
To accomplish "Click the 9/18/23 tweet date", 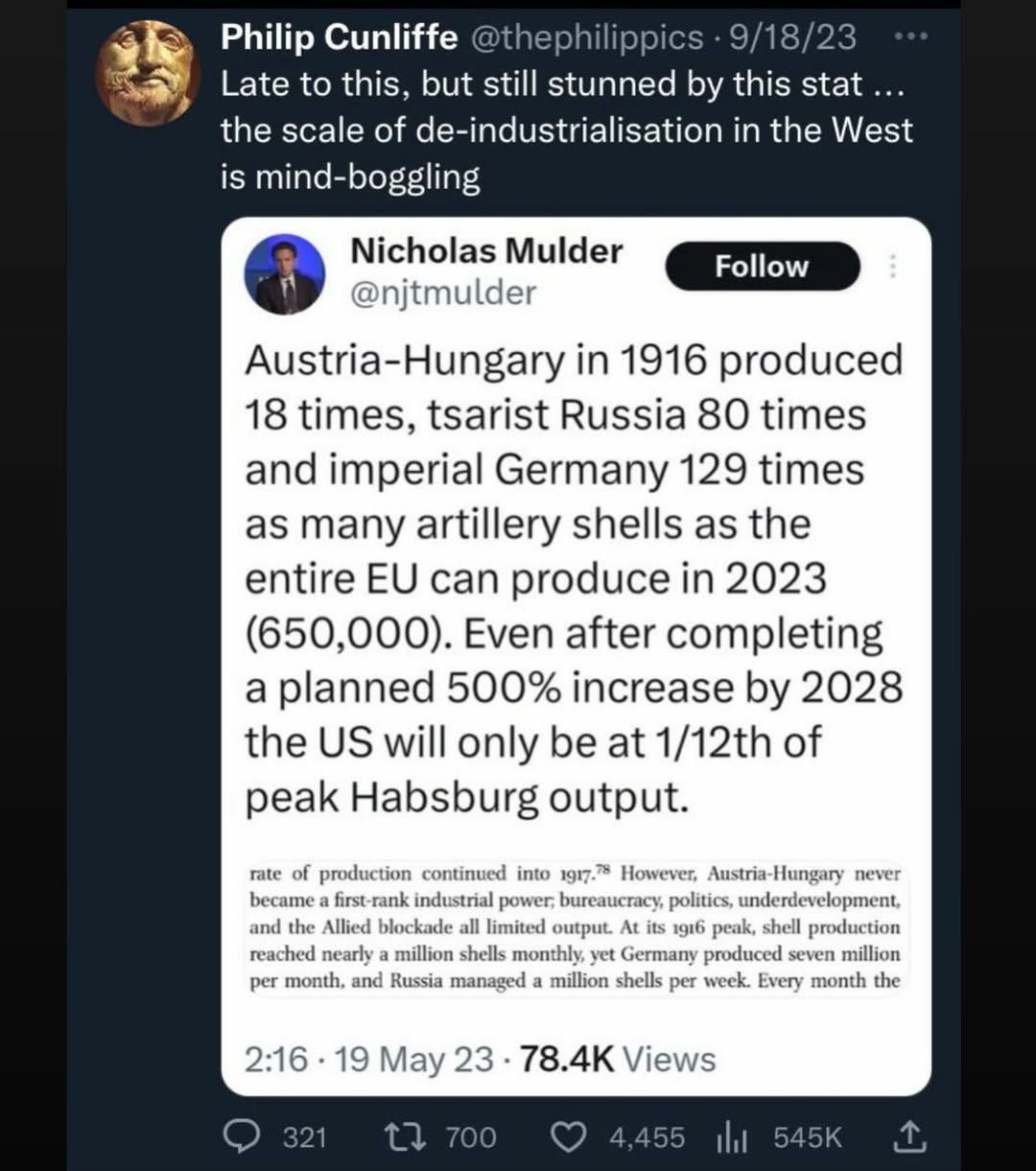I will 792,37.
